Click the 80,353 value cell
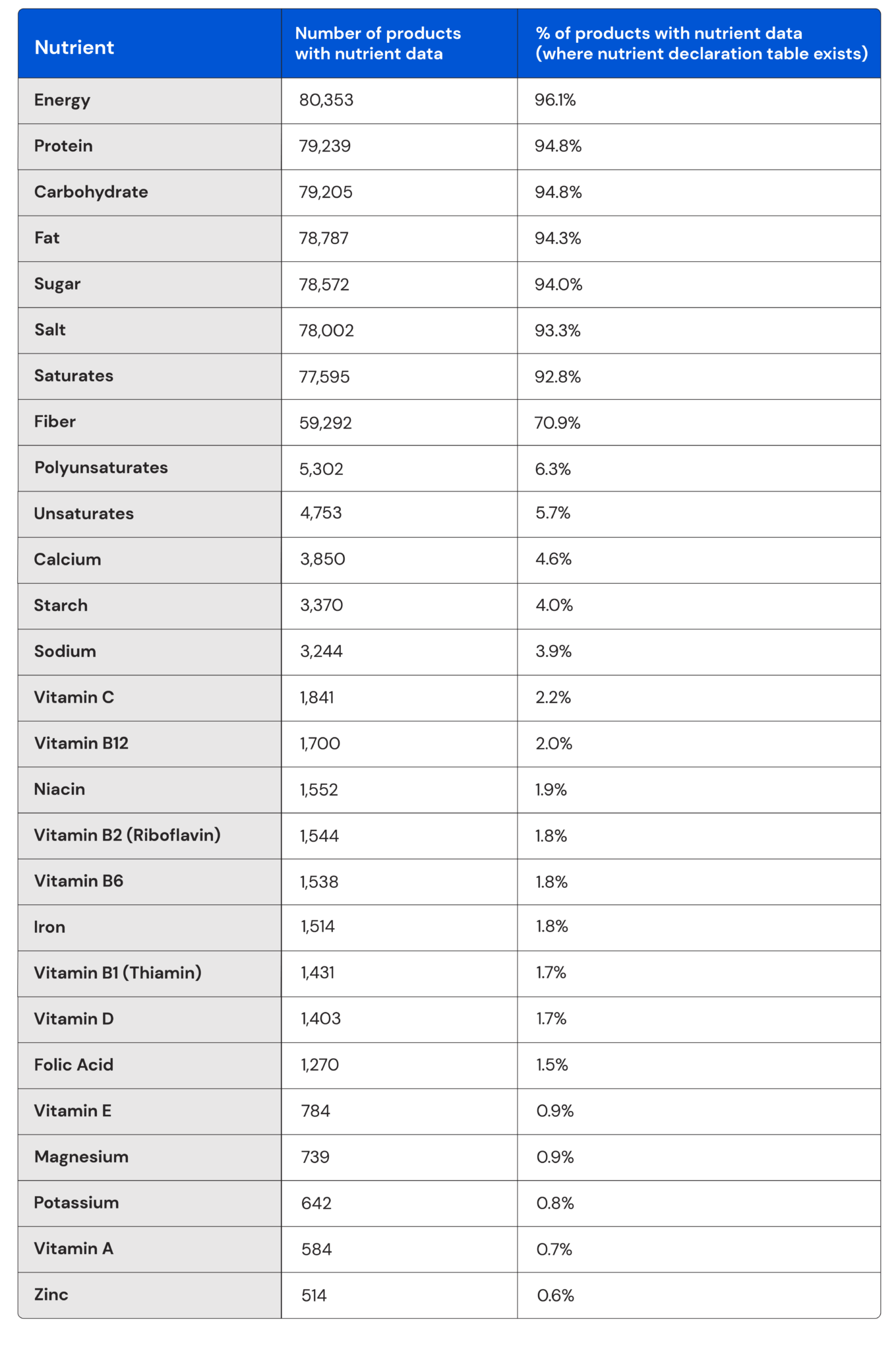Screen dimensions: 896x1351 coord(326,100)
